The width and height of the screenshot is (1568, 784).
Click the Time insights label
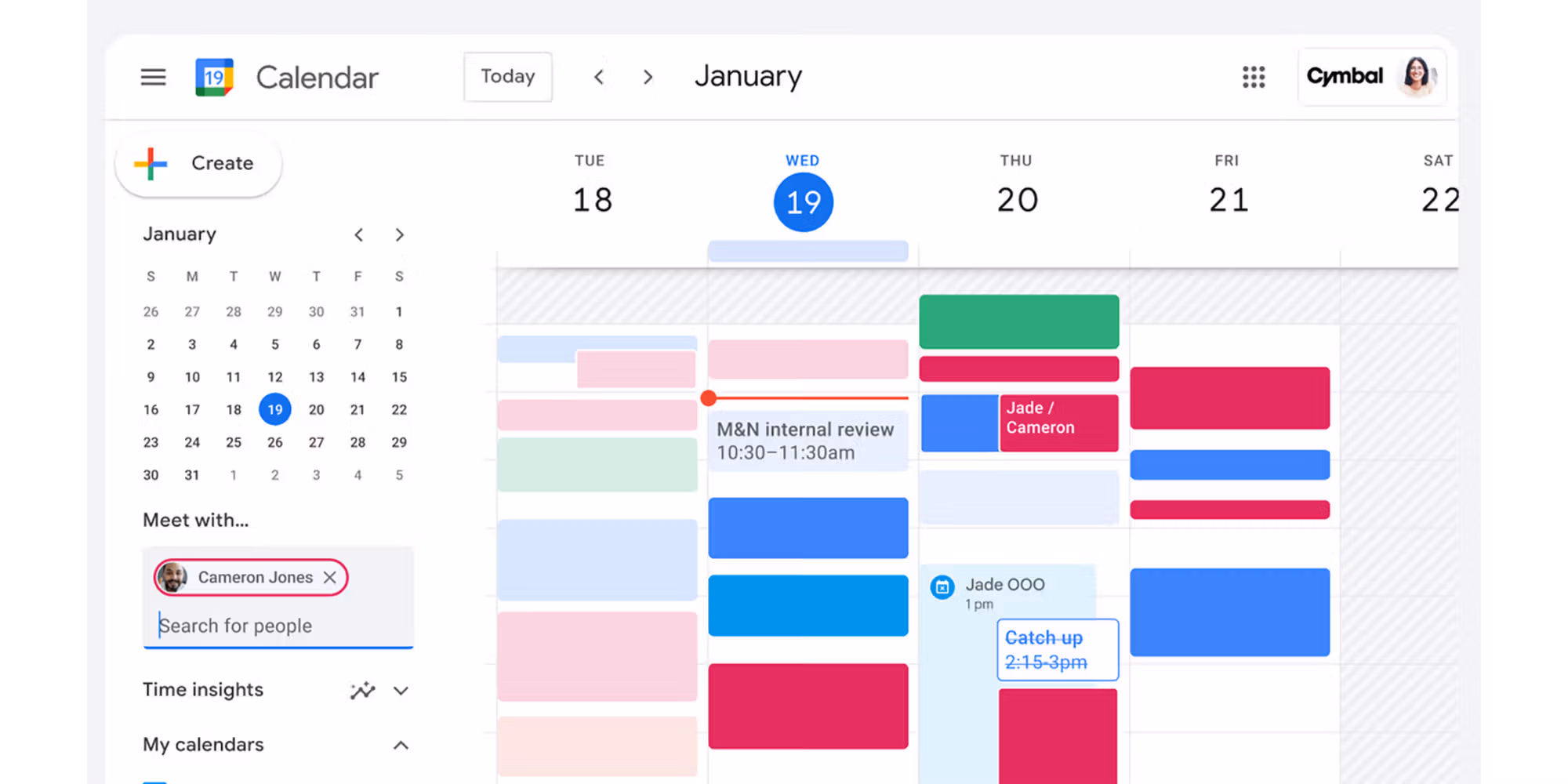click(x=203, y=690)
